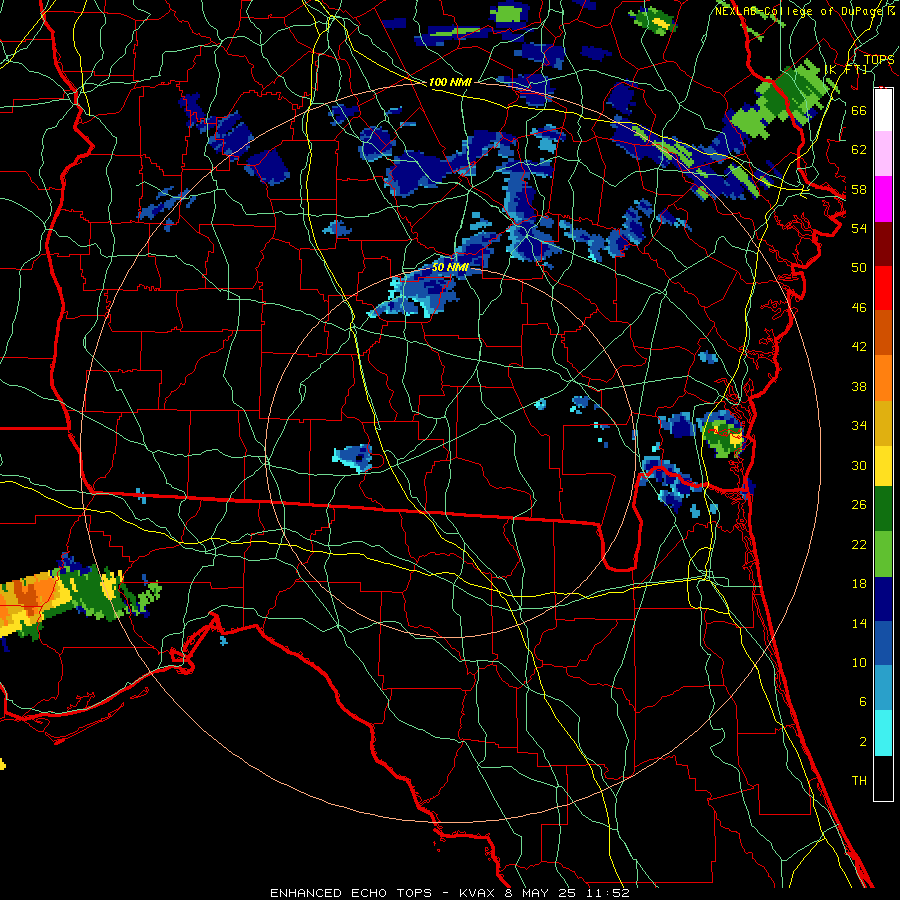Screen dimensions: 900x900
Task: Click the "KVAX" radar site identifier
Action: point(479,893)
